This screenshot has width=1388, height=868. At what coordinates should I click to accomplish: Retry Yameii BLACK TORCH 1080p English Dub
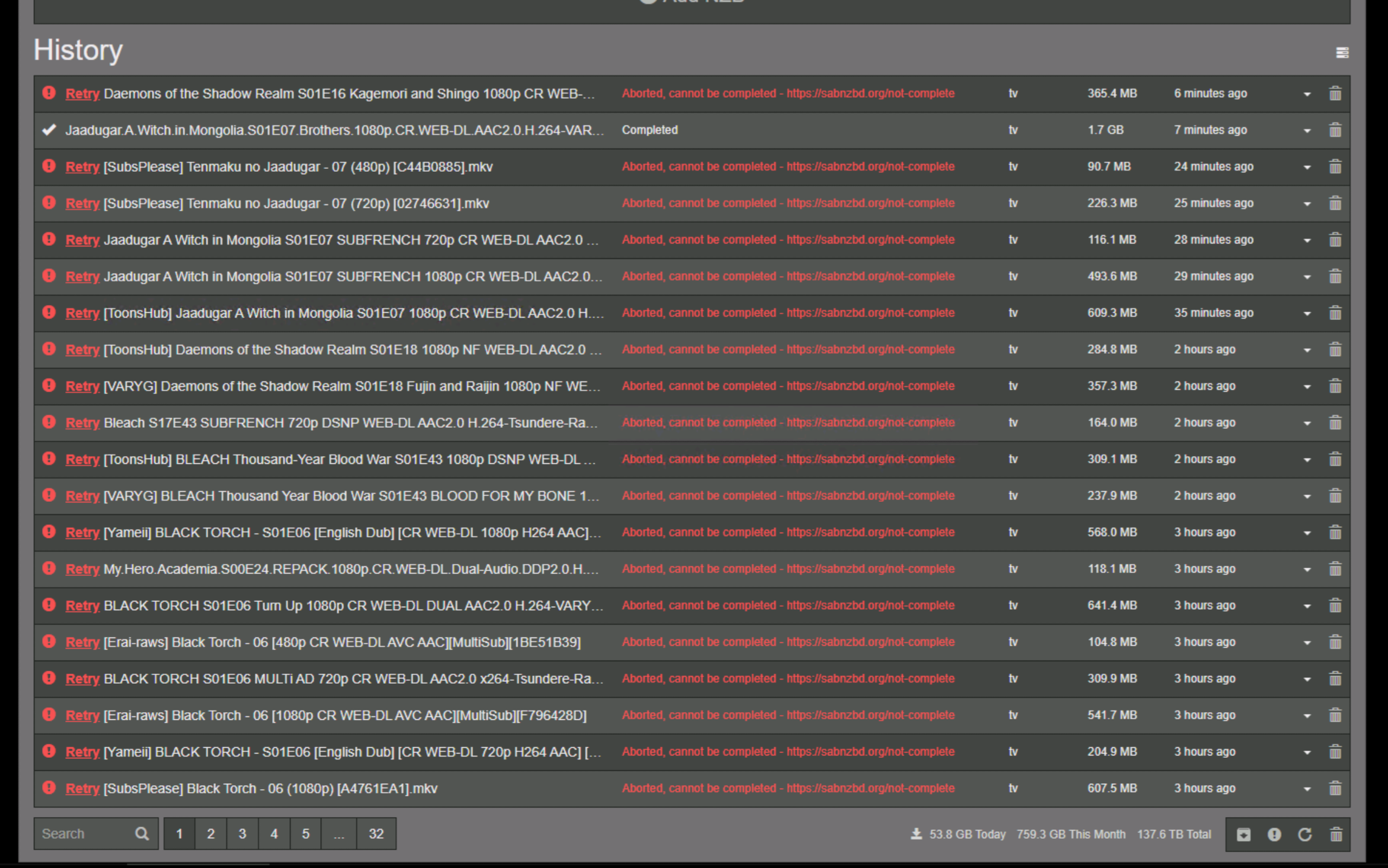pyautogui.click(x=82, y=533)
